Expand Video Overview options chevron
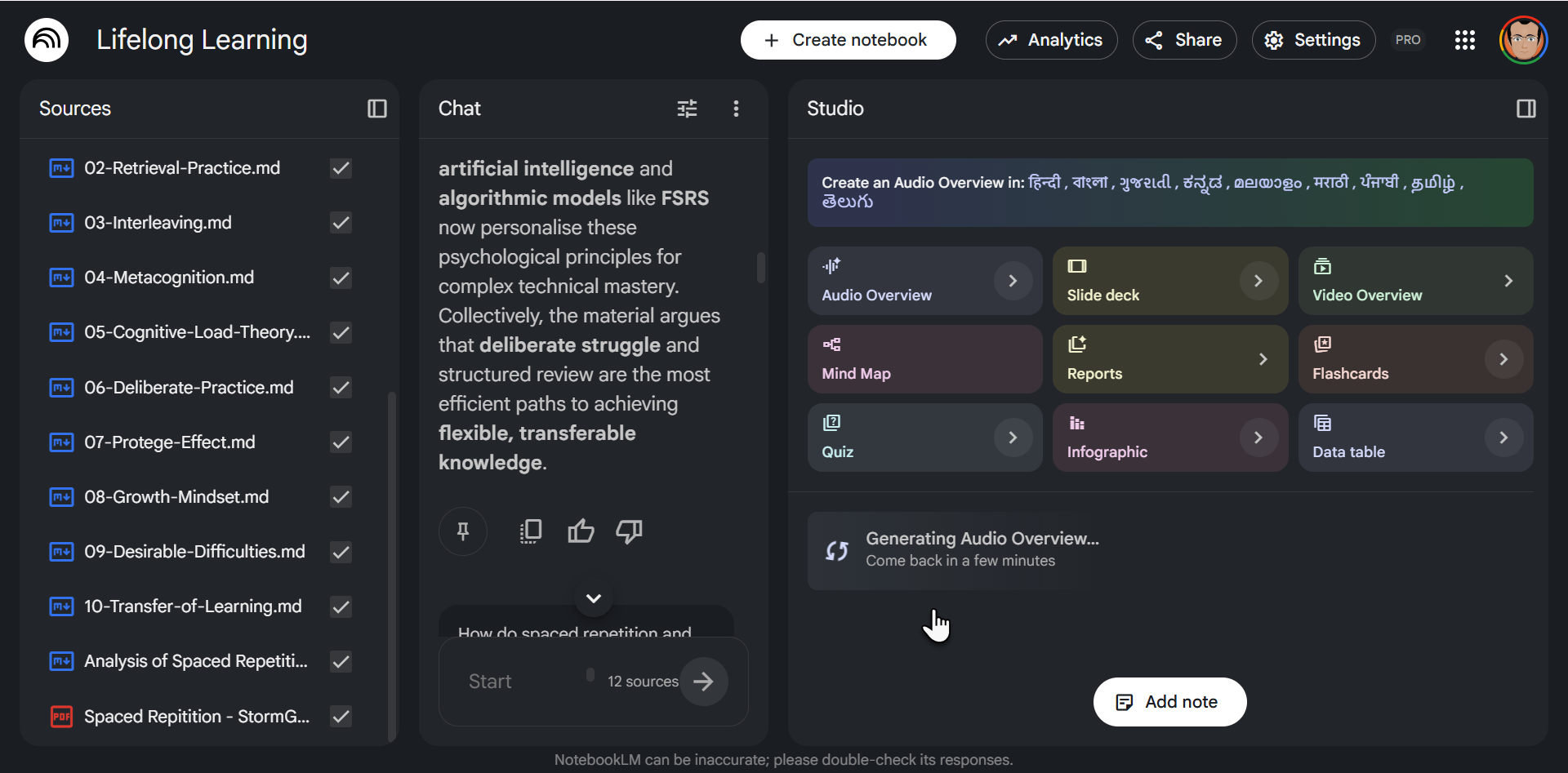This screenshot has width=1568, height=773. pyautogui.click(x=1508, y=281)
